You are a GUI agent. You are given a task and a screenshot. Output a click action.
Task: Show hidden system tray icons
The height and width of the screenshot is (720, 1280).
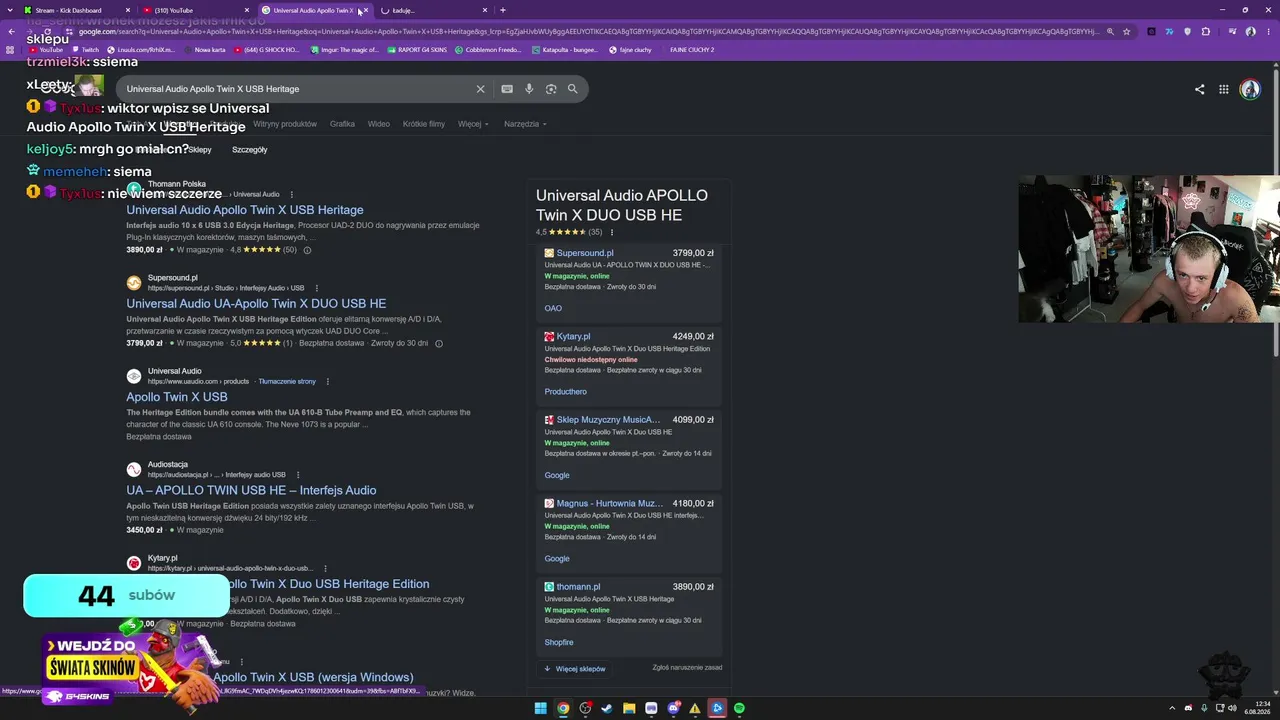tap(1174, 708)
